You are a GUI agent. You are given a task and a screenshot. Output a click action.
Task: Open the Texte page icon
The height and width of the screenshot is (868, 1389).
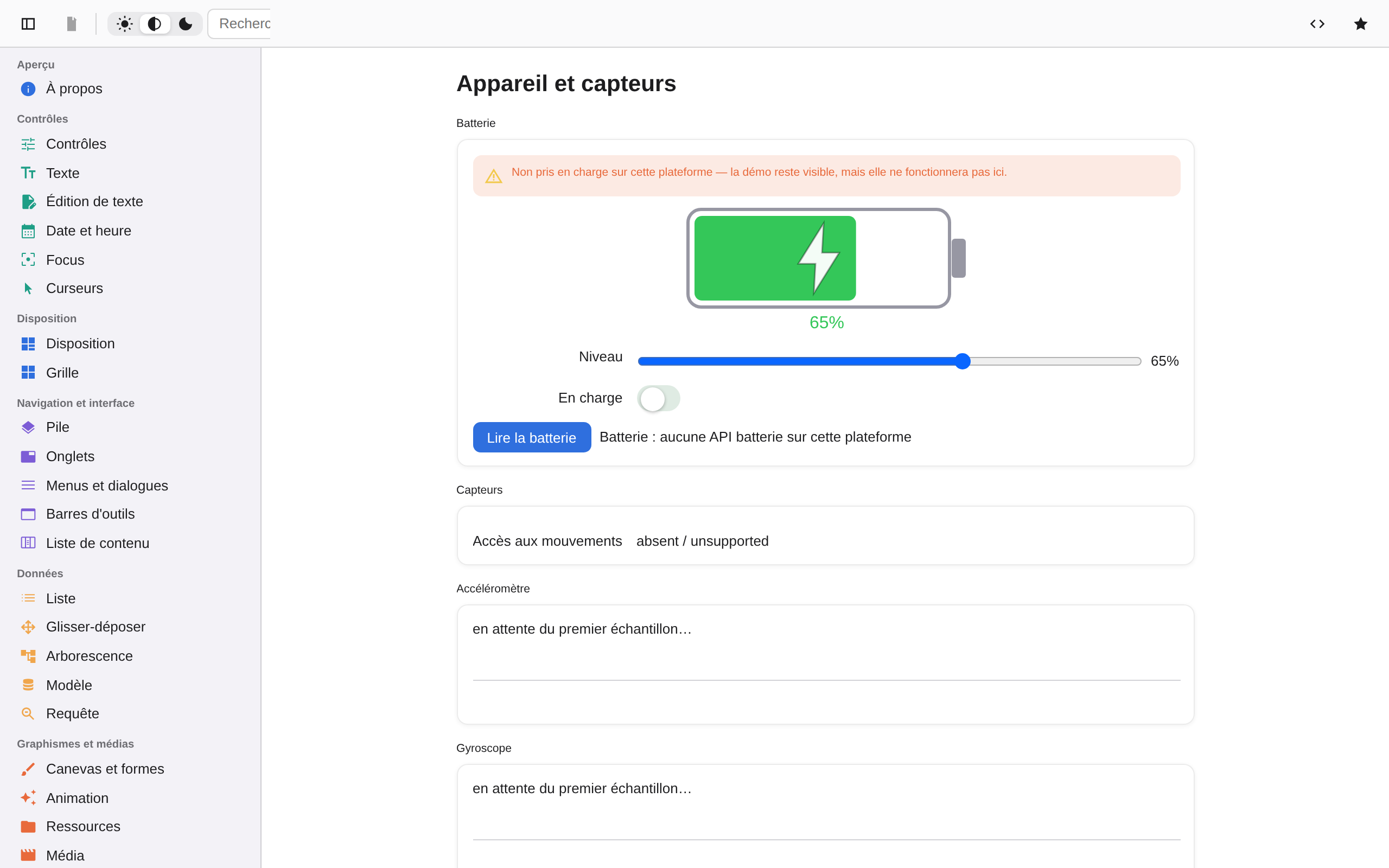pyautogui.click(x=28, y=174)
